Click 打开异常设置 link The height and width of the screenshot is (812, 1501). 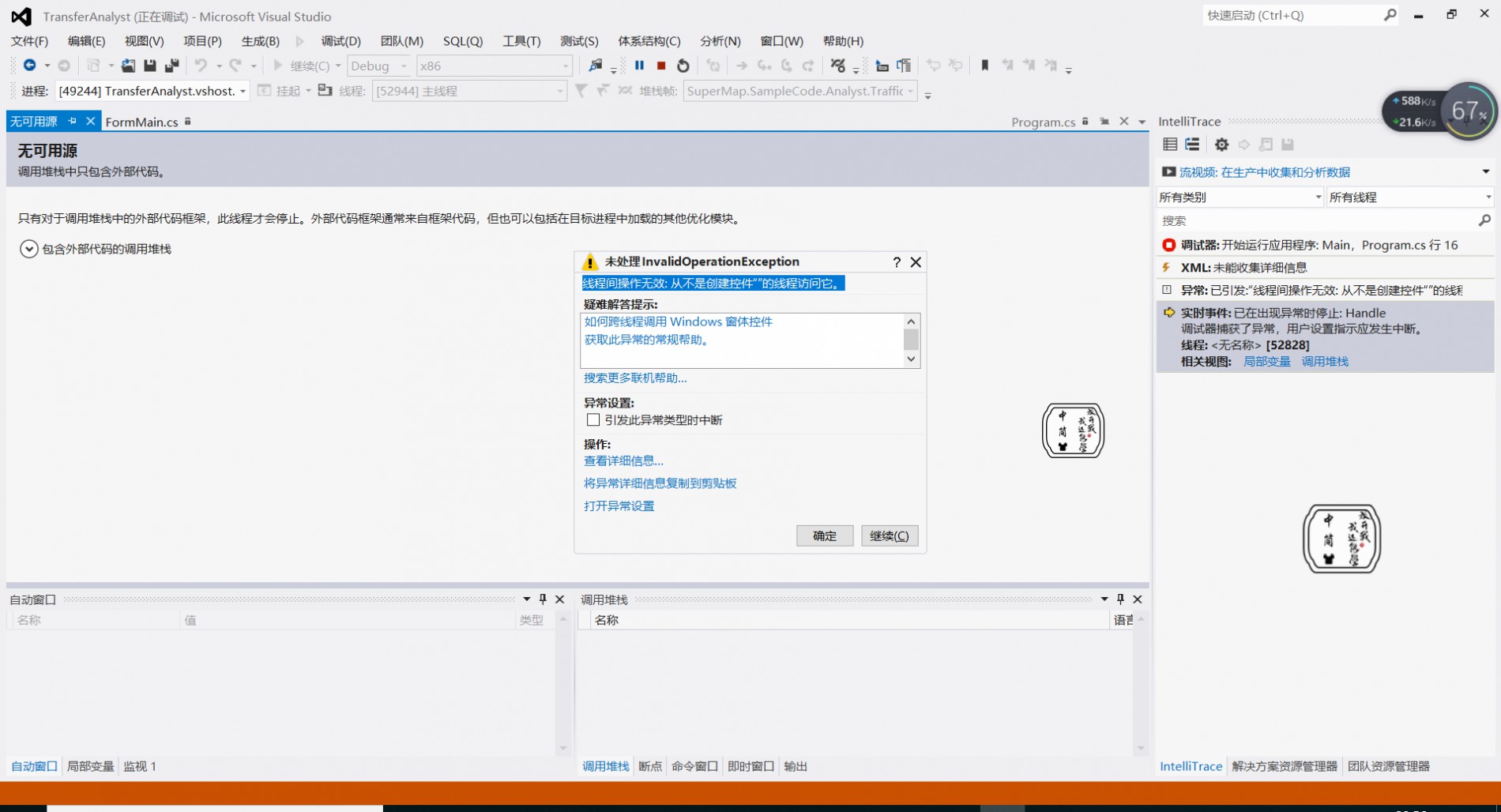[619, 506]
